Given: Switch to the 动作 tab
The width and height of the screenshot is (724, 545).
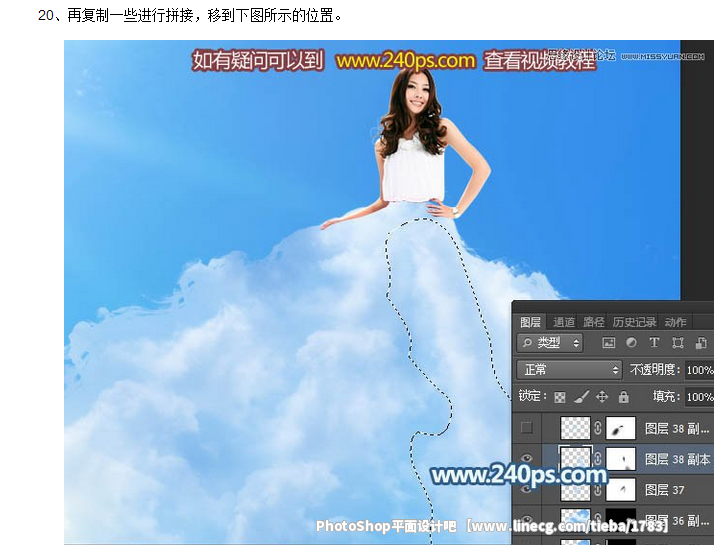Looking at the screenshot, I should pyautogui.click(x=676, y=322).
